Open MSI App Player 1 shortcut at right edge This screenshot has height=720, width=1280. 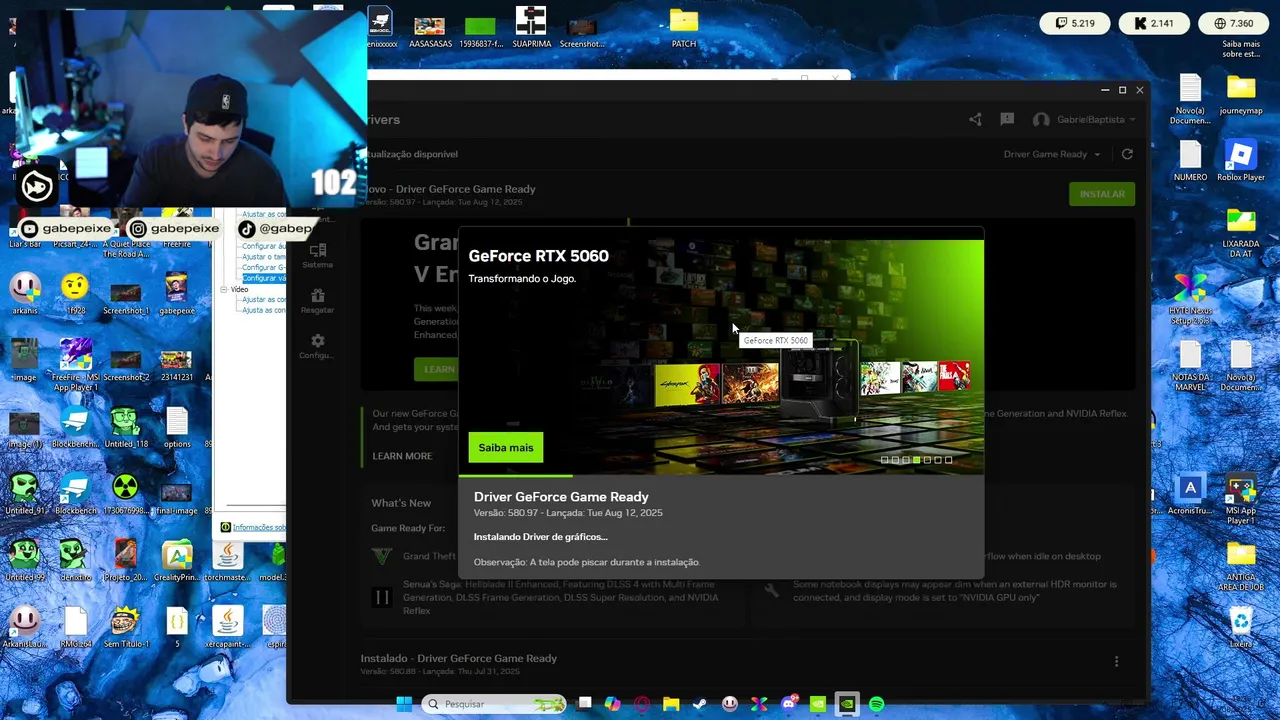coord(1241,500)
